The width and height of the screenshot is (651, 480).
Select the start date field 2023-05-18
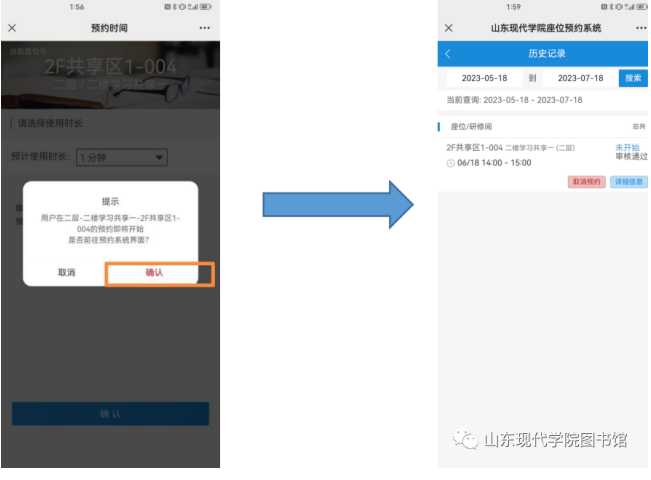(483, 78)
